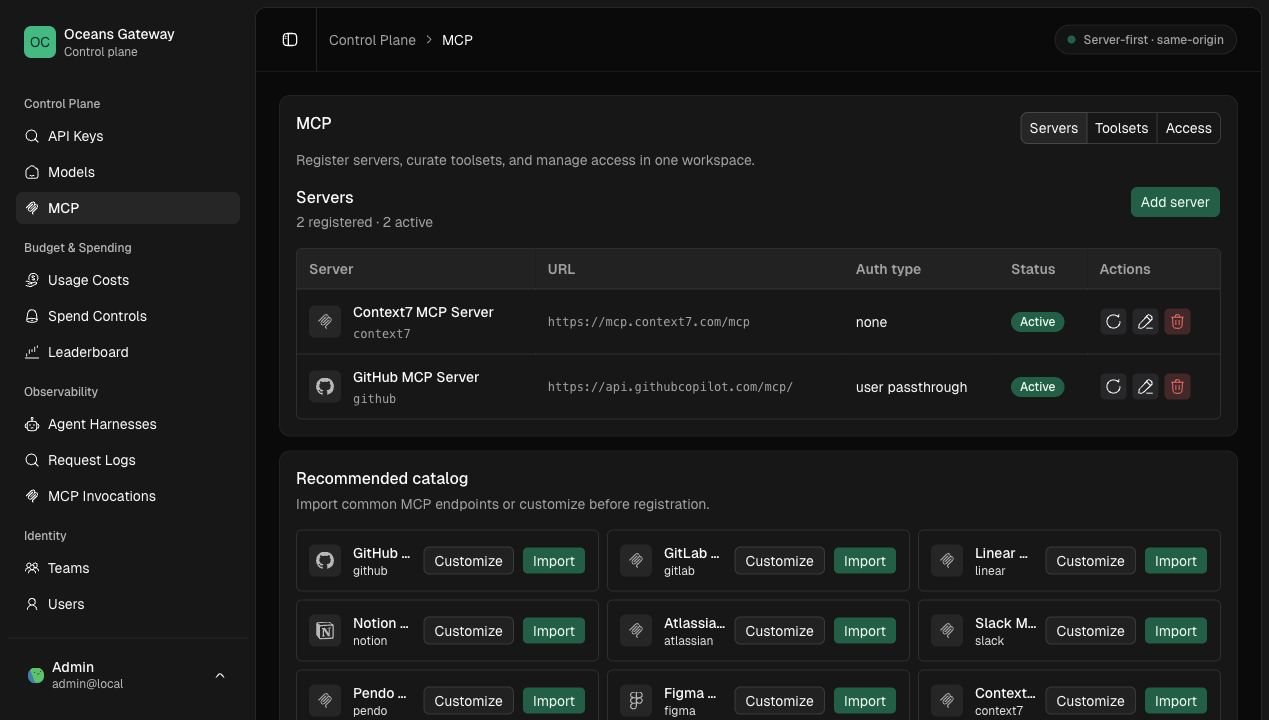1269x720 pixels.
Task: Toggle the sidebar panel icon
Action: pos(290,40)
